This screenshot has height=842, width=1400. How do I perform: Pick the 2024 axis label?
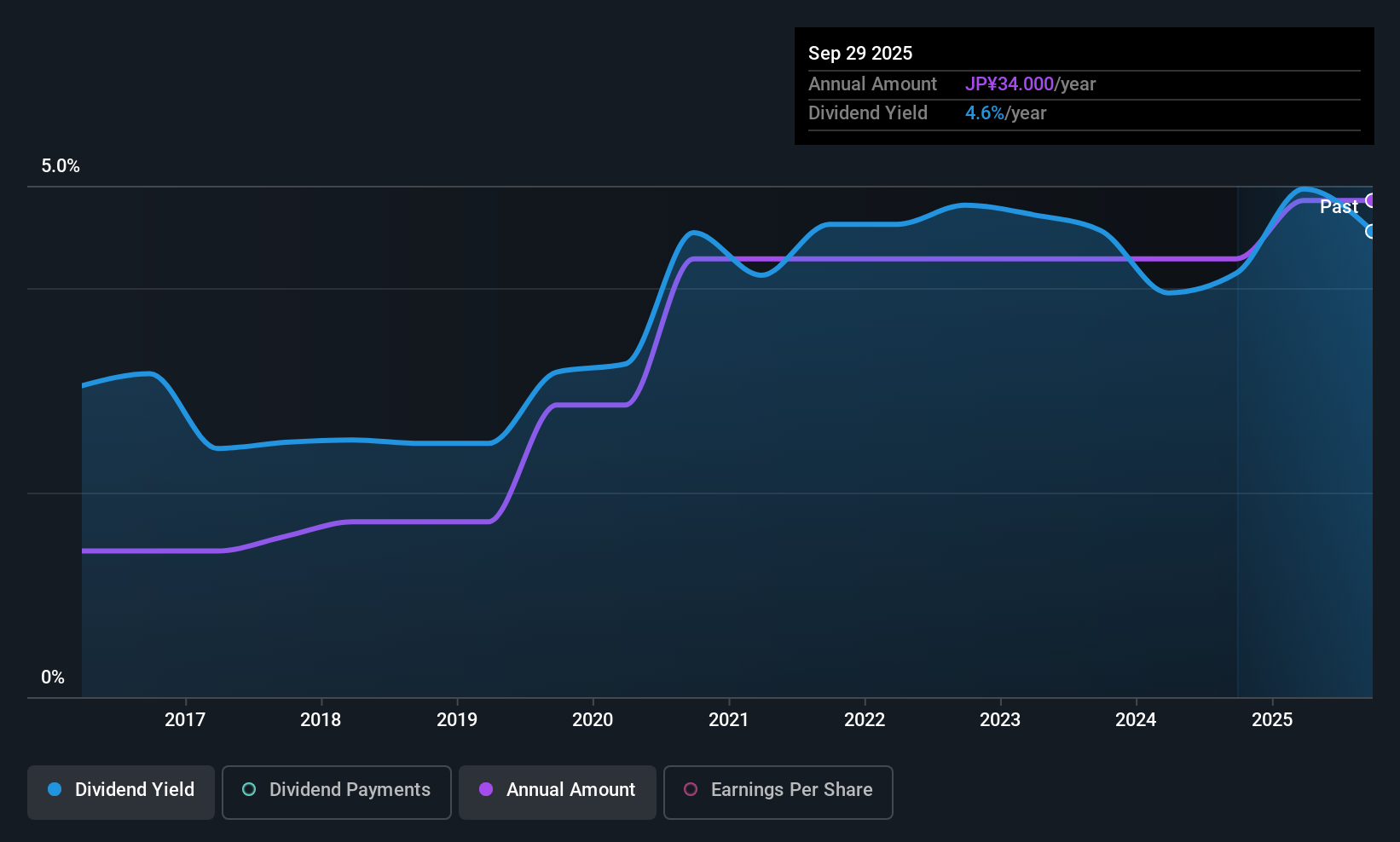click(x=1136, y=720)
